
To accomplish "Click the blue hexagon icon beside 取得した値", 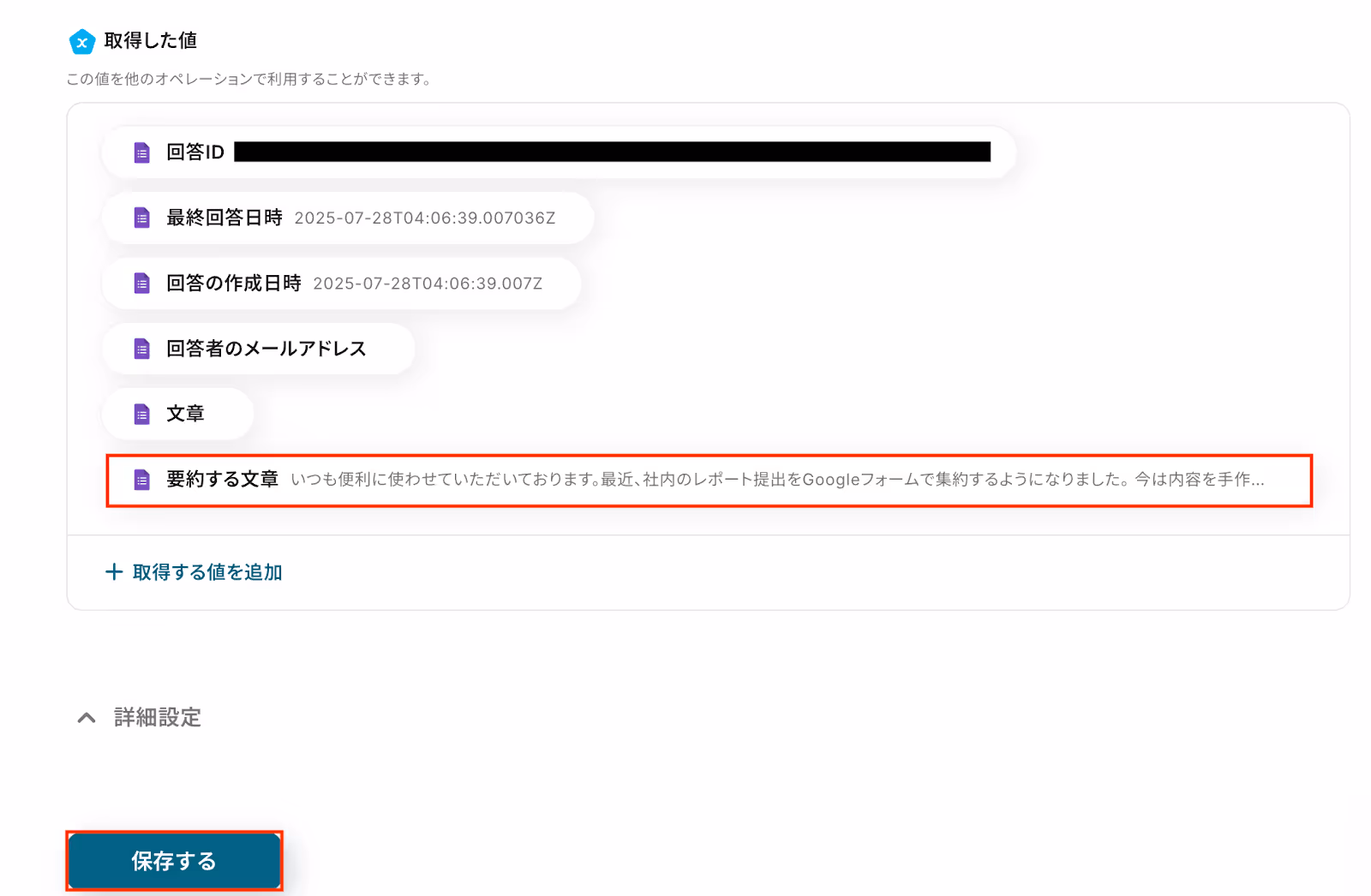I will click(x=82, y=41).
